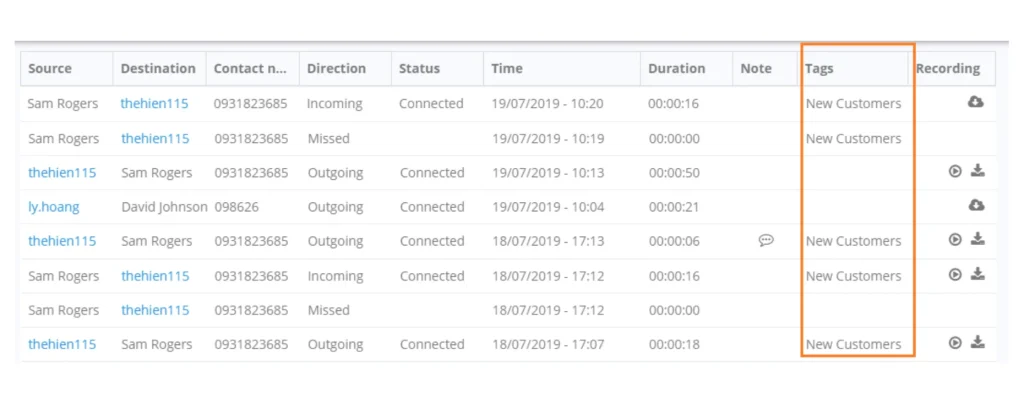Play the recording of the 17:12 incoming call
The image size is (1024, 404).
955,274
